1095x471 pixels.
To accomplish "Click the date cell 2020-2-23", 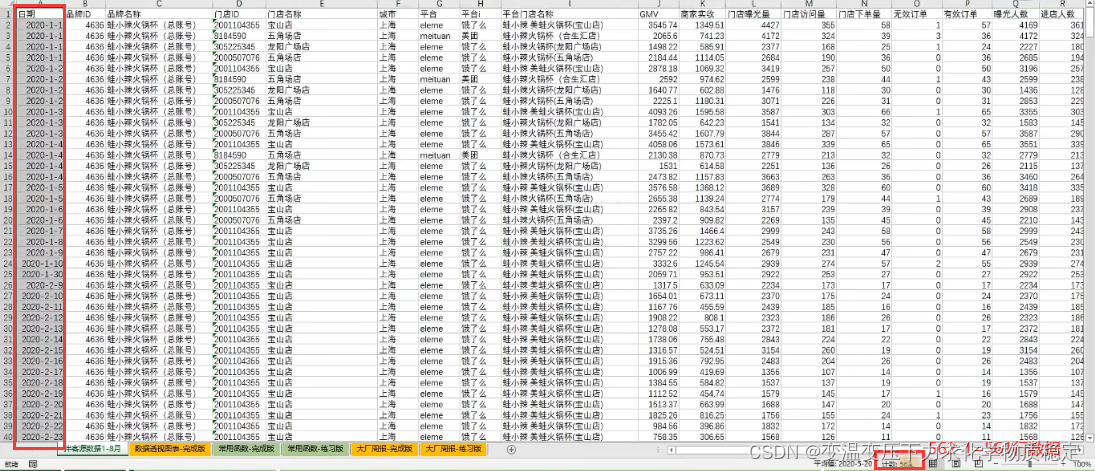I will point(40,437).
